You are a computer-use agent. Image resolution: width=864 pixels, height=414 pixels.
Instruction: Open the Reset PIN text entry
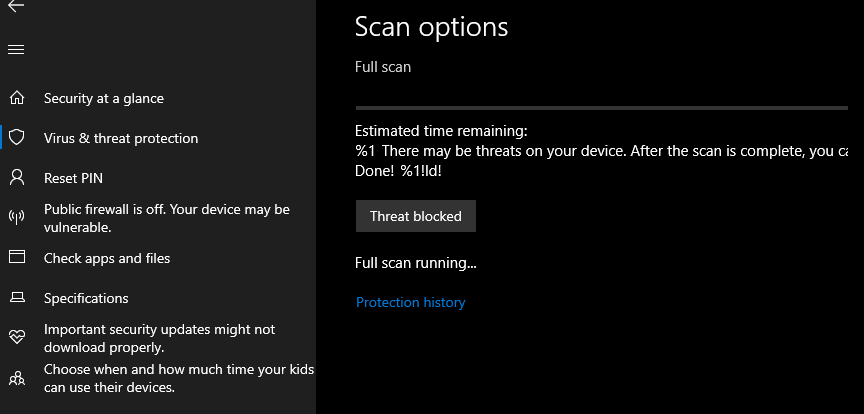pos(73,178)
